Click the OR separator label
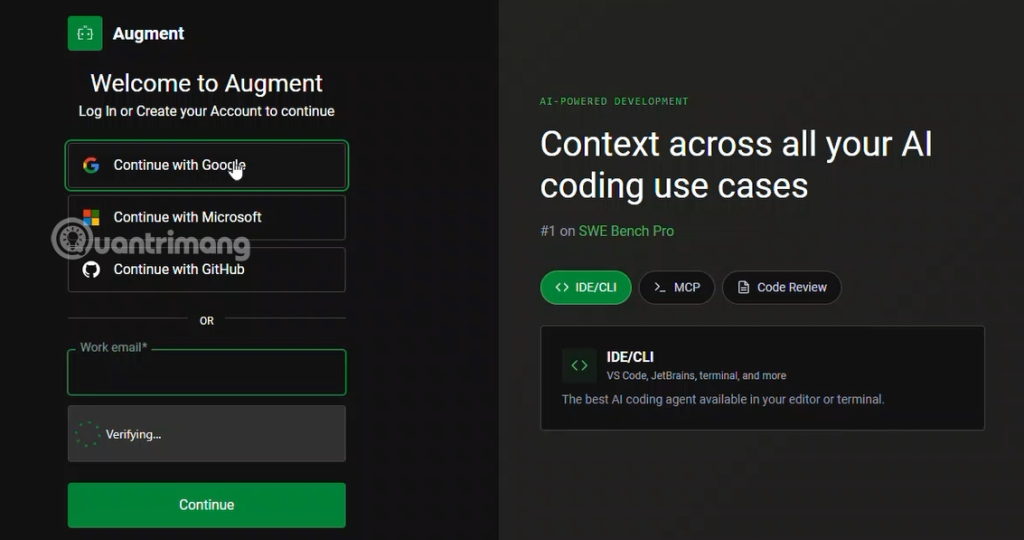Image resolution: width=1024 pixels, height=540 pixels. [x=206, y=321]
